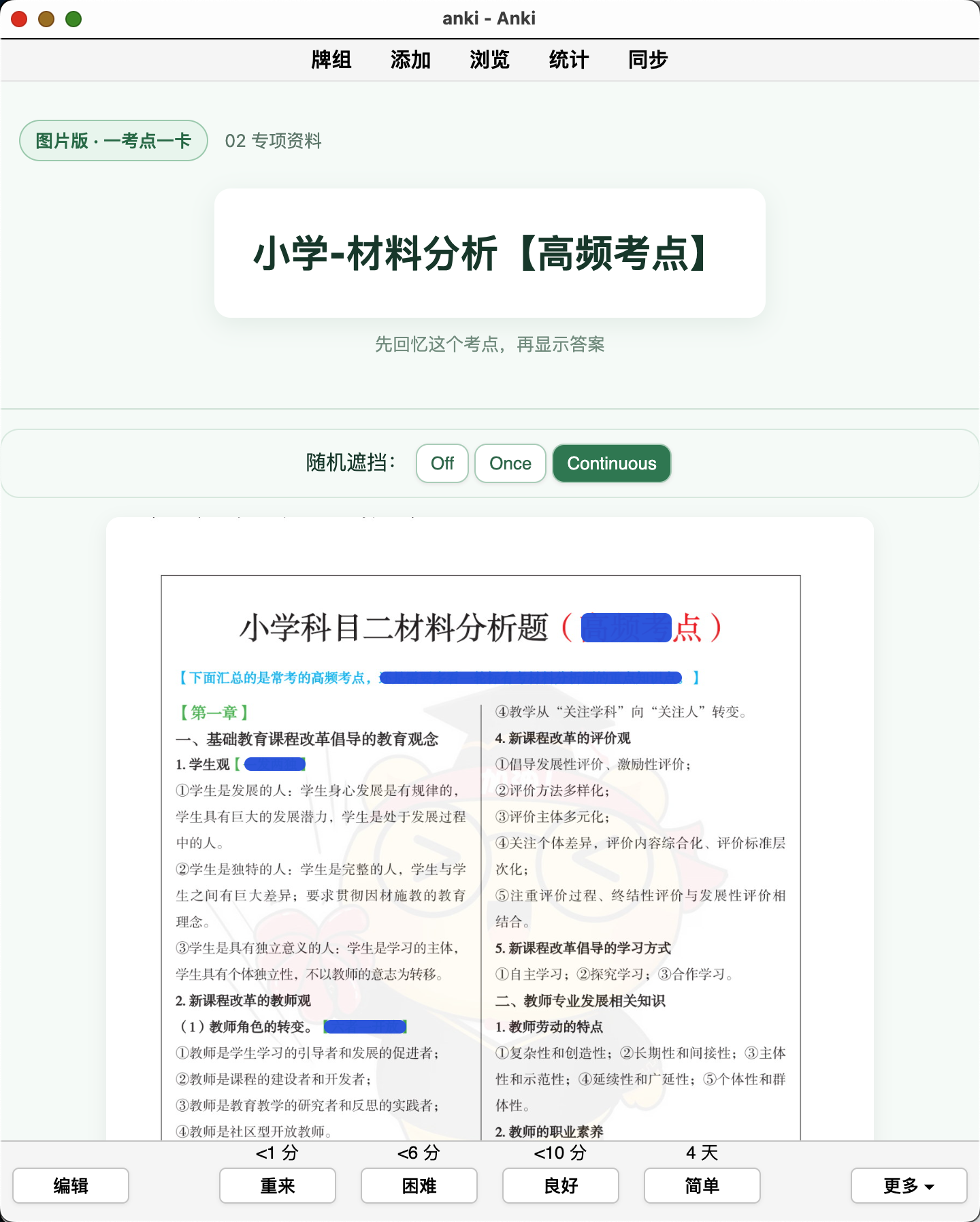Turn random occlusion Off
This screenshot has height=1222, width=980.
442,463
